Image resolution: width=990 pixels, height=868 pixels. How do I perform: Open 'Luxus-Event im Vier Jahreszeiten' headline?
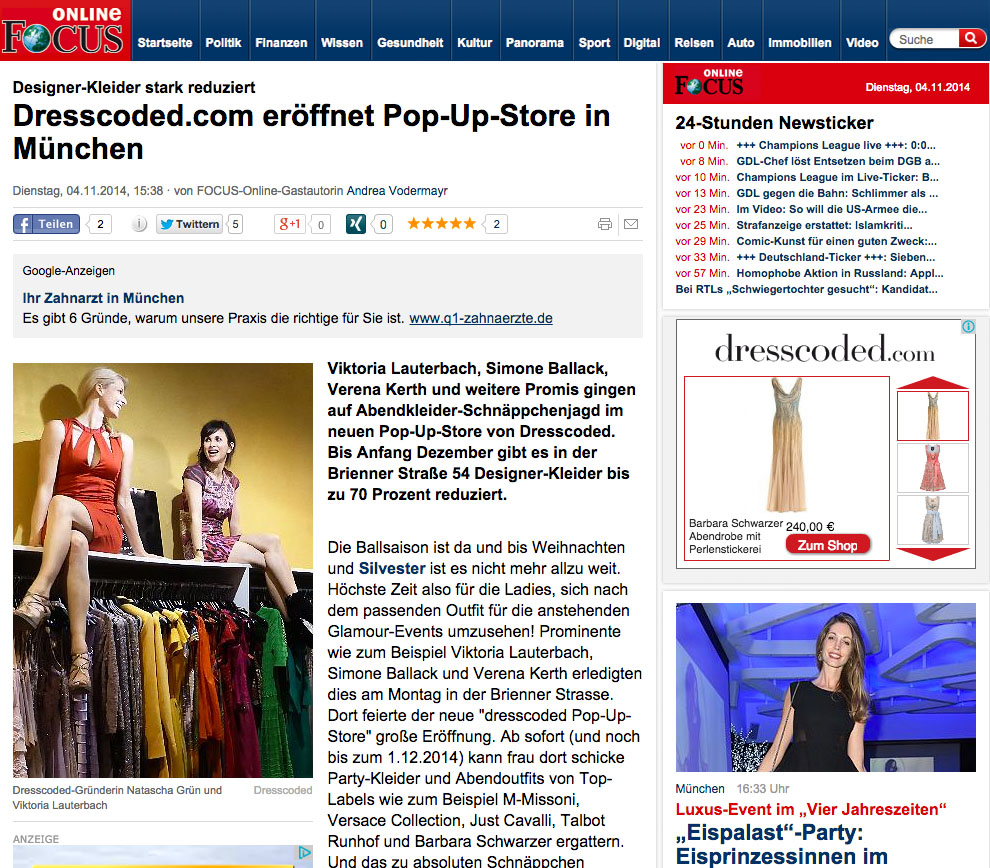(x=811, y=809)
